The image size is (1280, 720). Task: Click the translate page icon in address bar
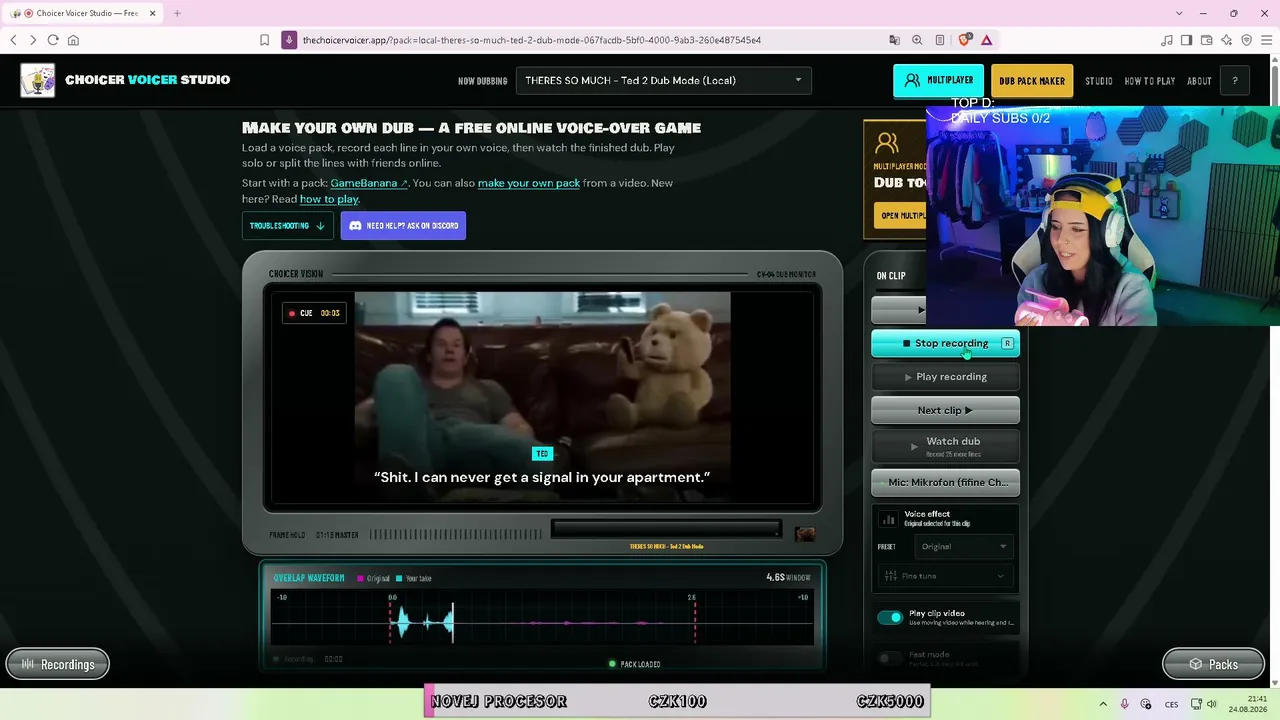coord(894,40)
